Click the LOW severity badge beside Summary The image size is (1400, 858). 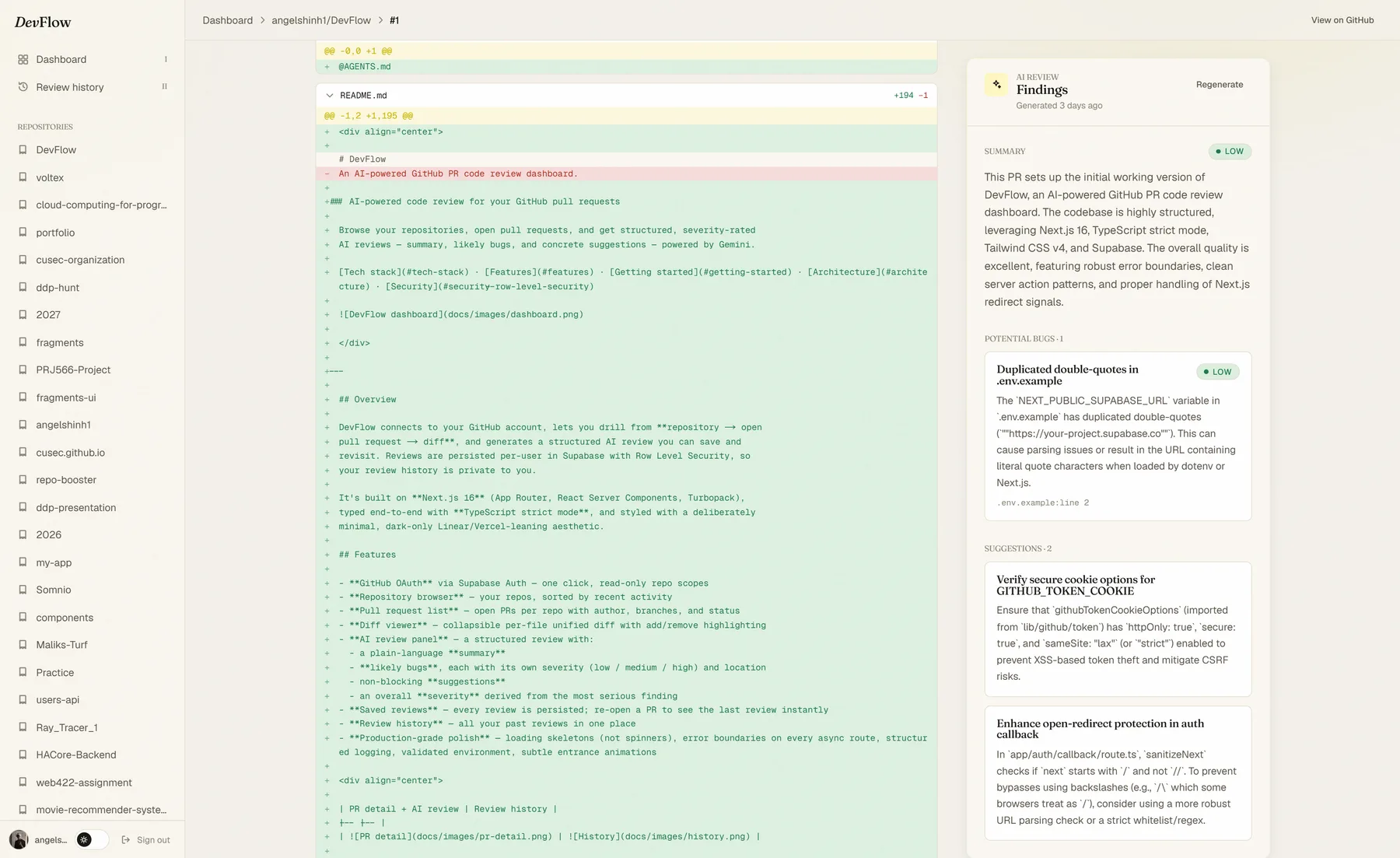pyautogui.click(x=1230, y=152)
